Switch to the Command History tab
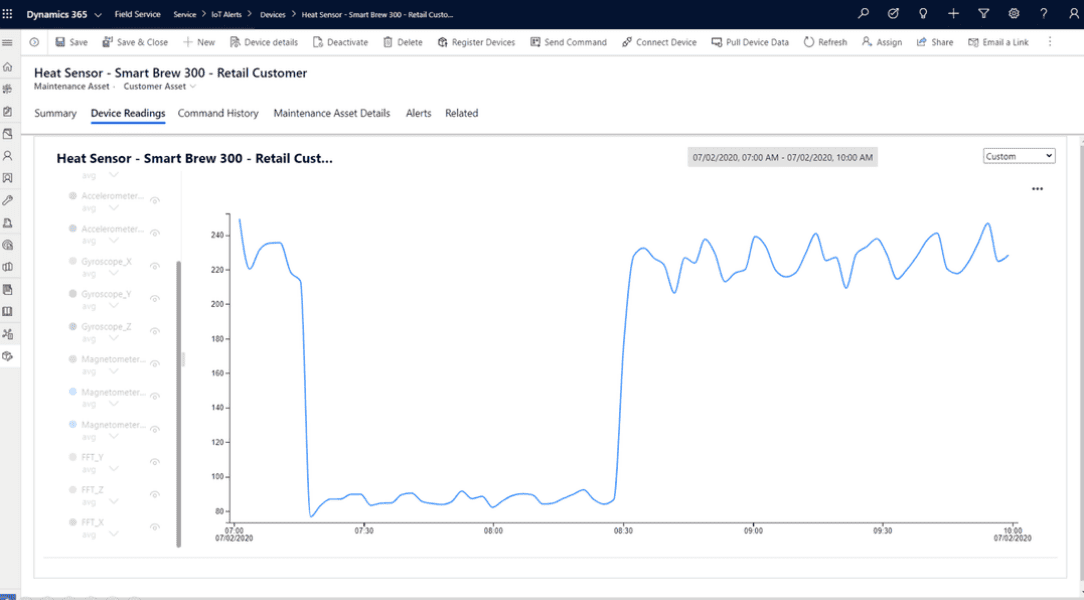Image resolution: width=1084 pixels, height=600 pixels. pos(218,113)
